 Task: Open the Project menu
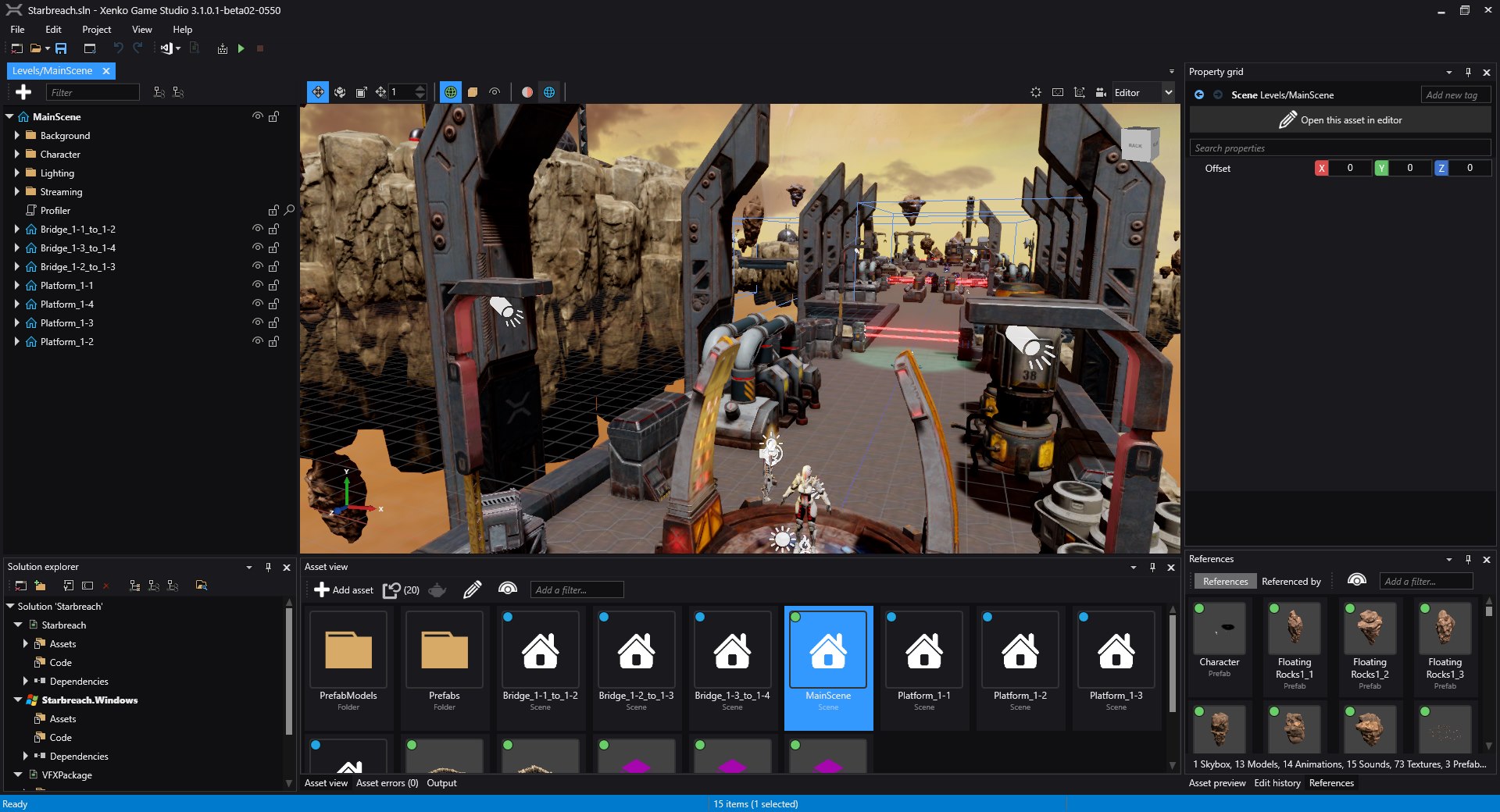pyautogui.click(x=96, y=30)
